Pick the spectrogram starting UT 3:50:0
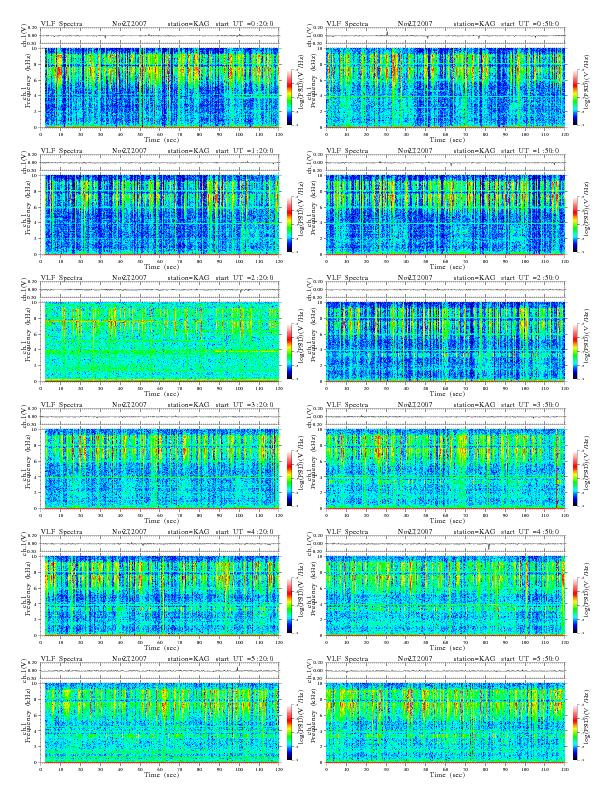The width and height of the screenshot is (612, 792). pyautogui.click(x=445, y=469)
